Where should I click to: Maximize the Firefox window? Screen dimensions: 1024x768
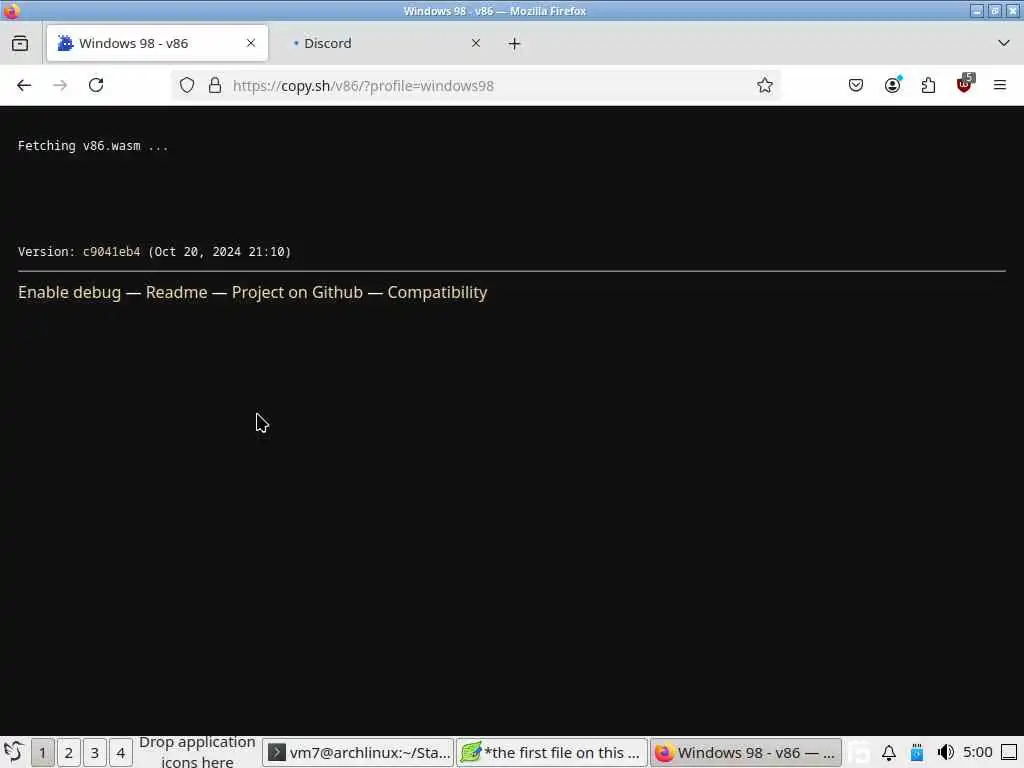[x=995, y=10]
